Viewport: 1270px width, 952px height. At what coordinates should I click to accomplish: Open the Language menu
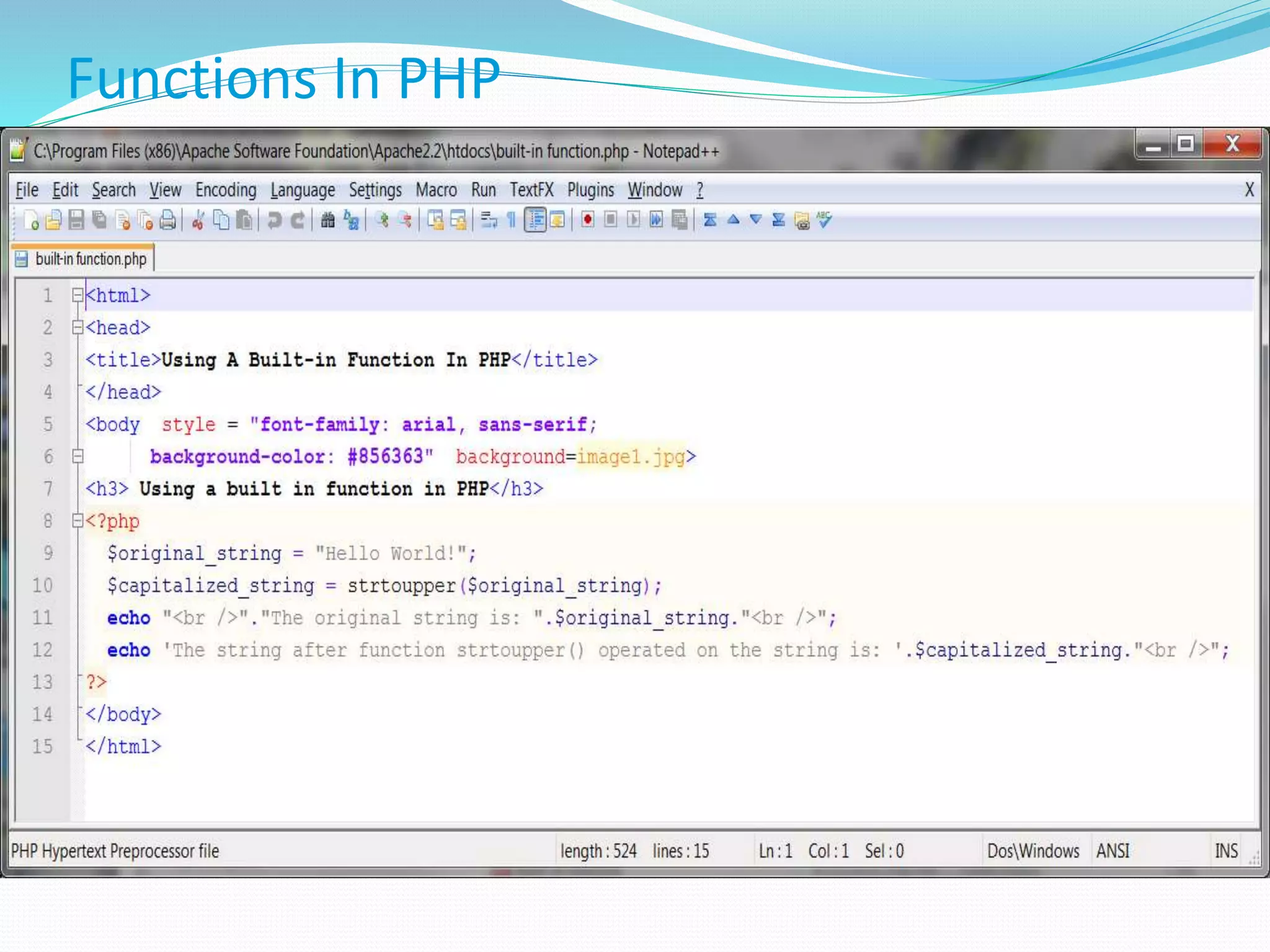(303, 190)
